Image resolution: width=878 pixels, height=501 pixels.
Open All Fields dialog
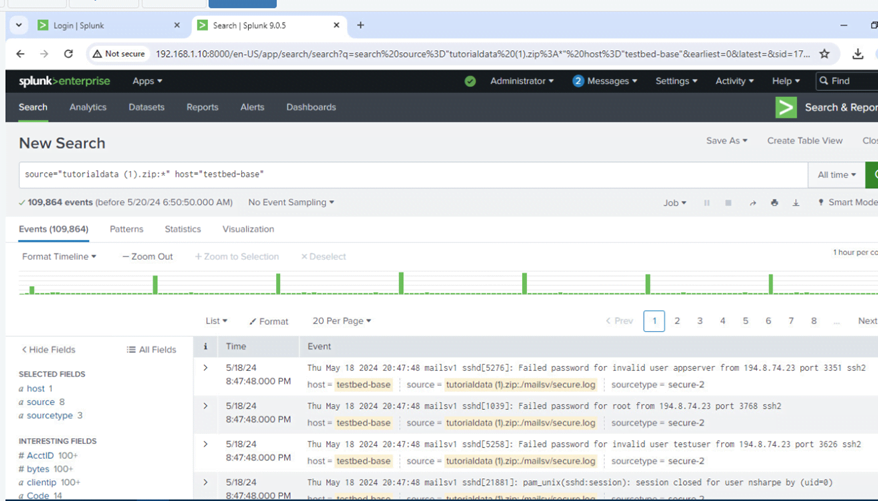pyautogui.click(x=151, y=350)
